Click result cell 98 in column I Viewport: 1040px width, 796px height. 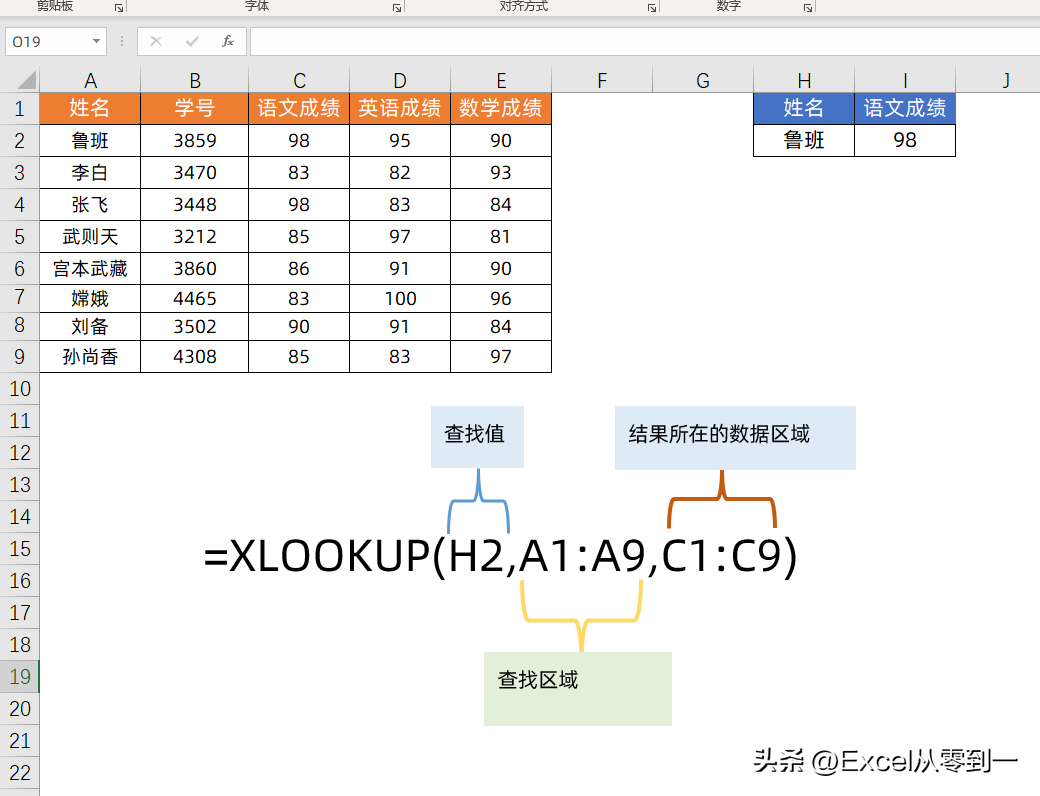pos(905,141)
